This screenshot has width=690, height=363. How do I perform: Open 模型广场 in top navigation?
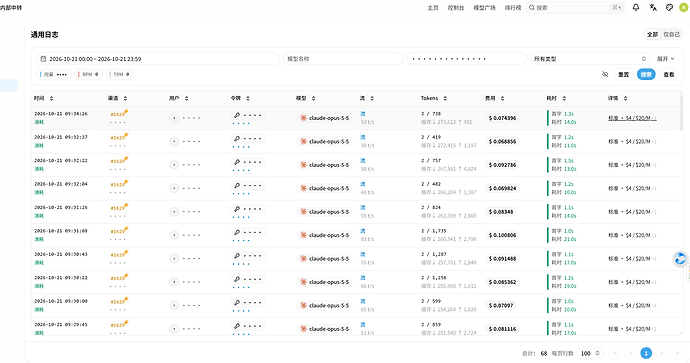(x=484, y=7)
